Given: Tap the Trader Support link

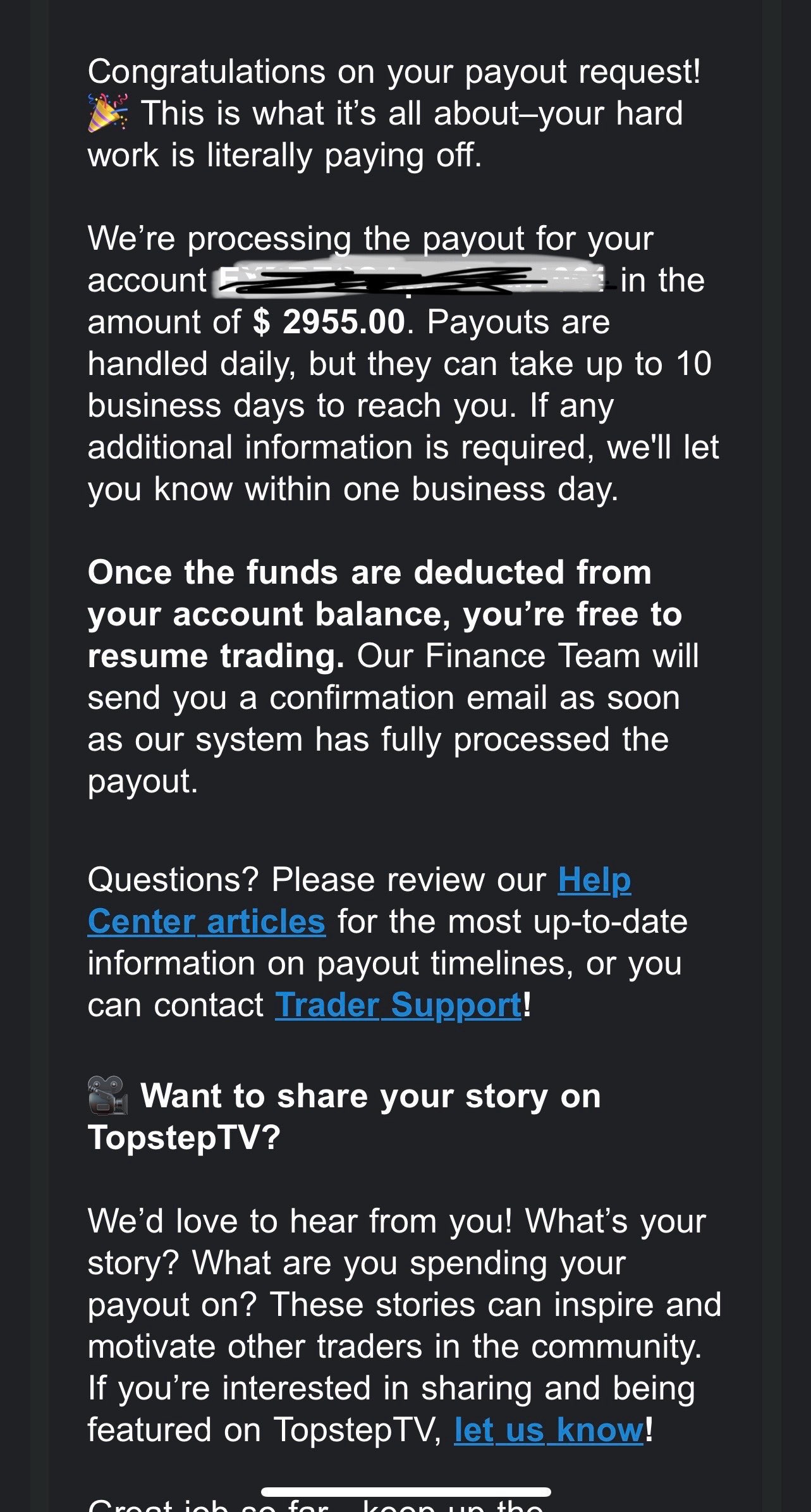Looking at the screenshot, I should pos(398,1005).
